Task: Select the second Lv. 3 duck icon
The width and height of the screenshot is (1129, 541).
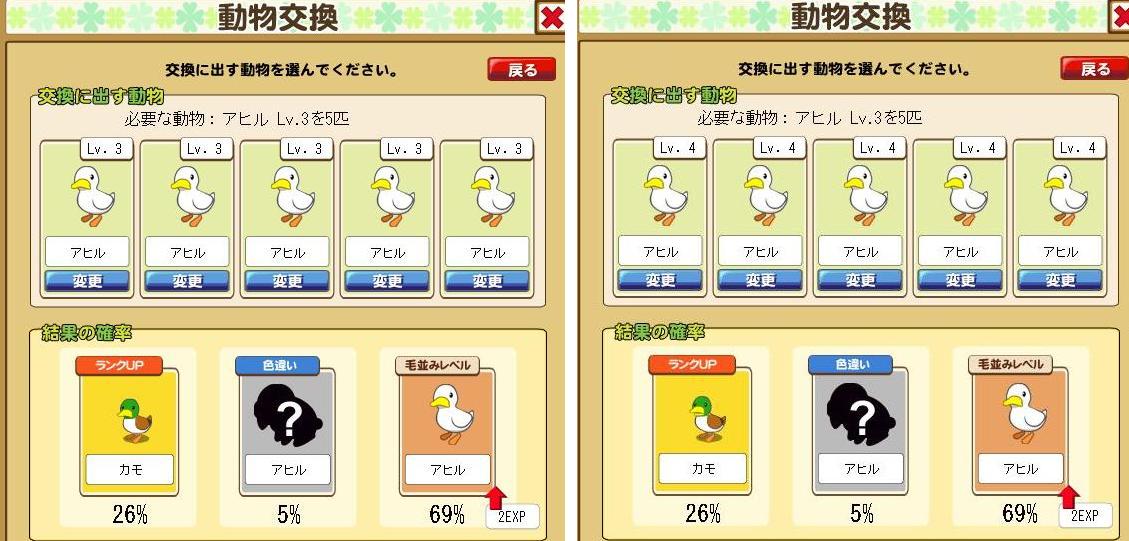Action: click(193, 196)
